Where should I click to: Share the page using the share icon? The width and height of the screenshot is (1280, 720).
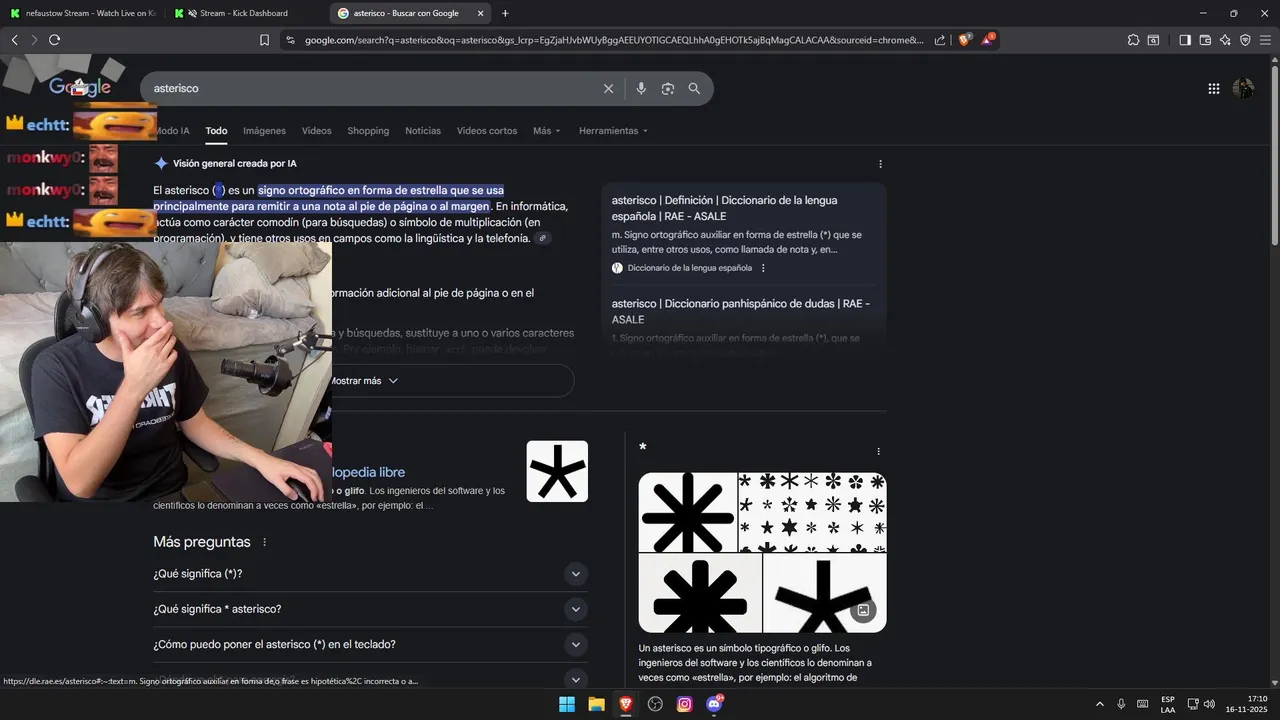point(940,40)
